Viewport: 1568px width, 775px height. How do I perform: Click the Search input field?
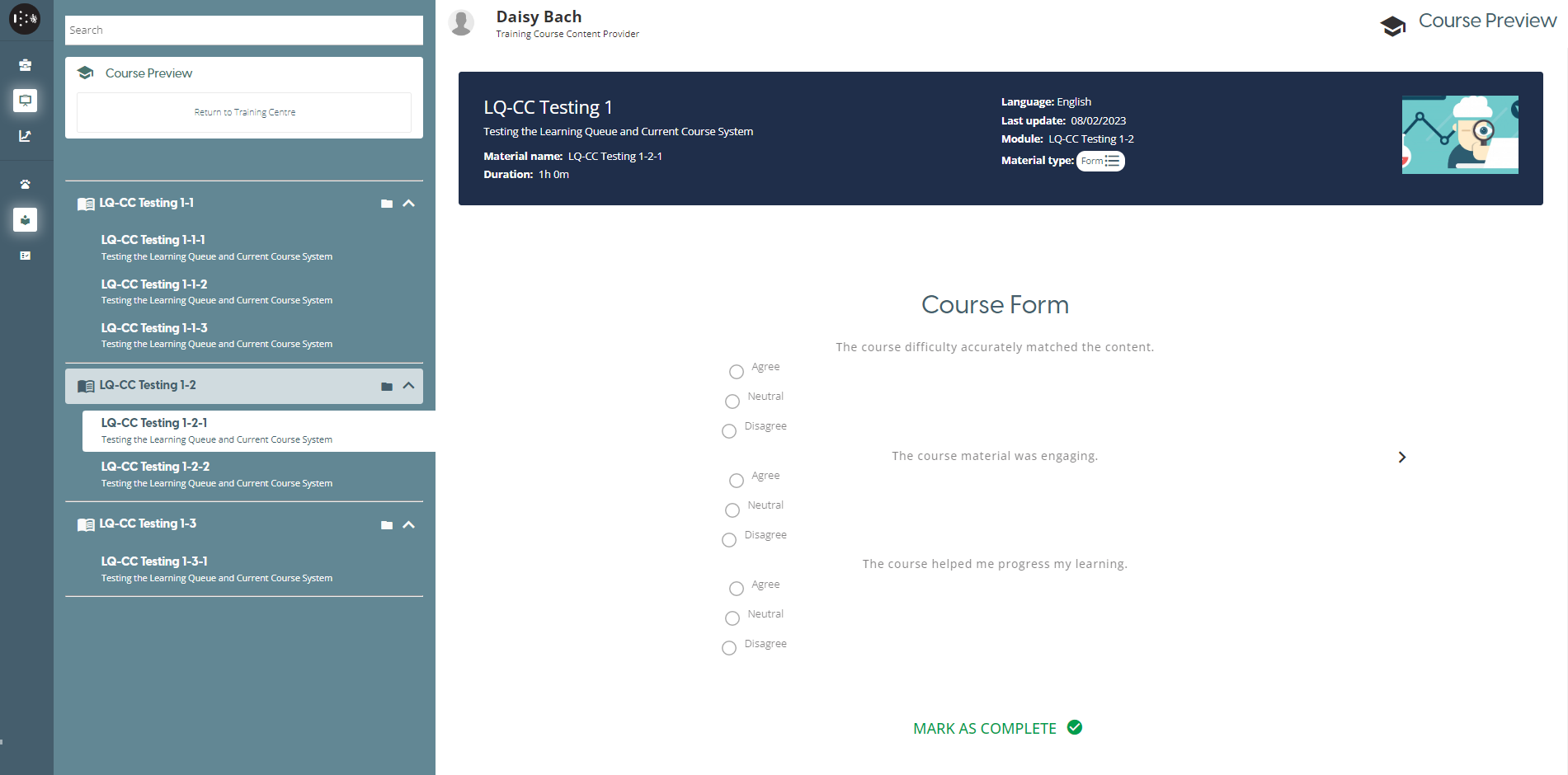[x=244, y=31]
